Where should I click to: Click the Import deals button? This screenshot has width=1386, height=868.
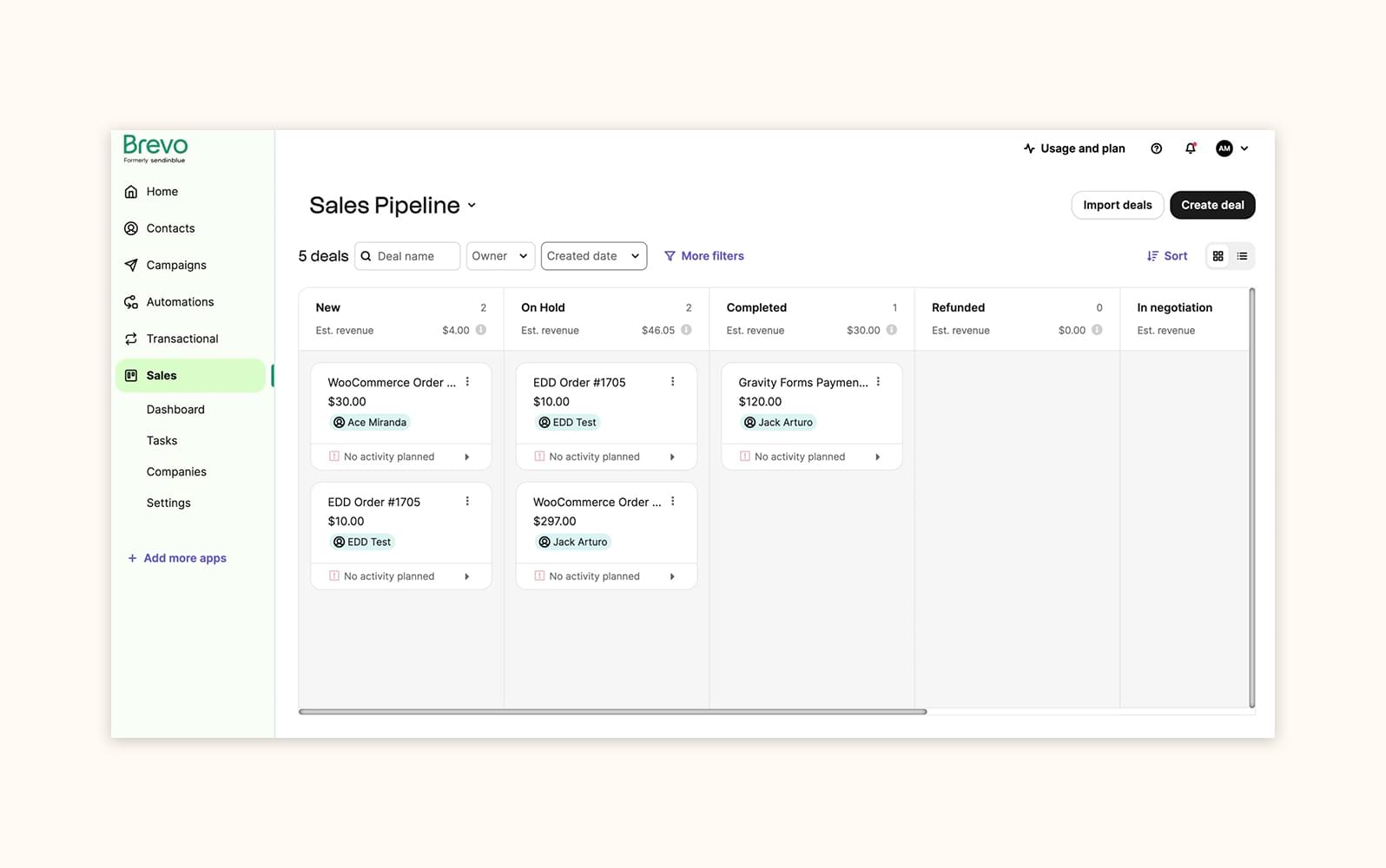point(1117,205)
